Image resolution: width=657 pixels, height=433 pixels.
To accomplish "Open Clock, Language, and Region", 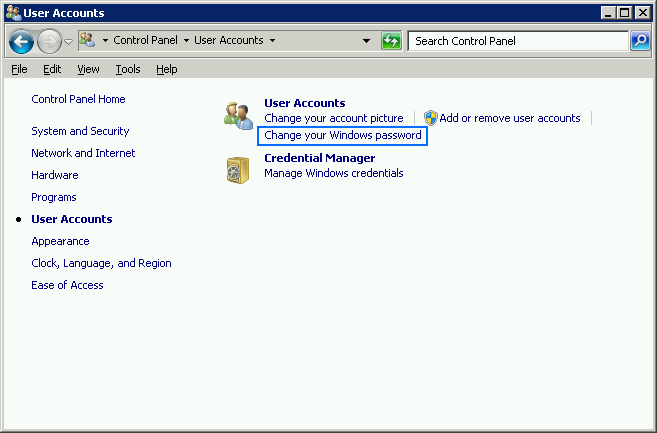I will click(x=101, y=263).
